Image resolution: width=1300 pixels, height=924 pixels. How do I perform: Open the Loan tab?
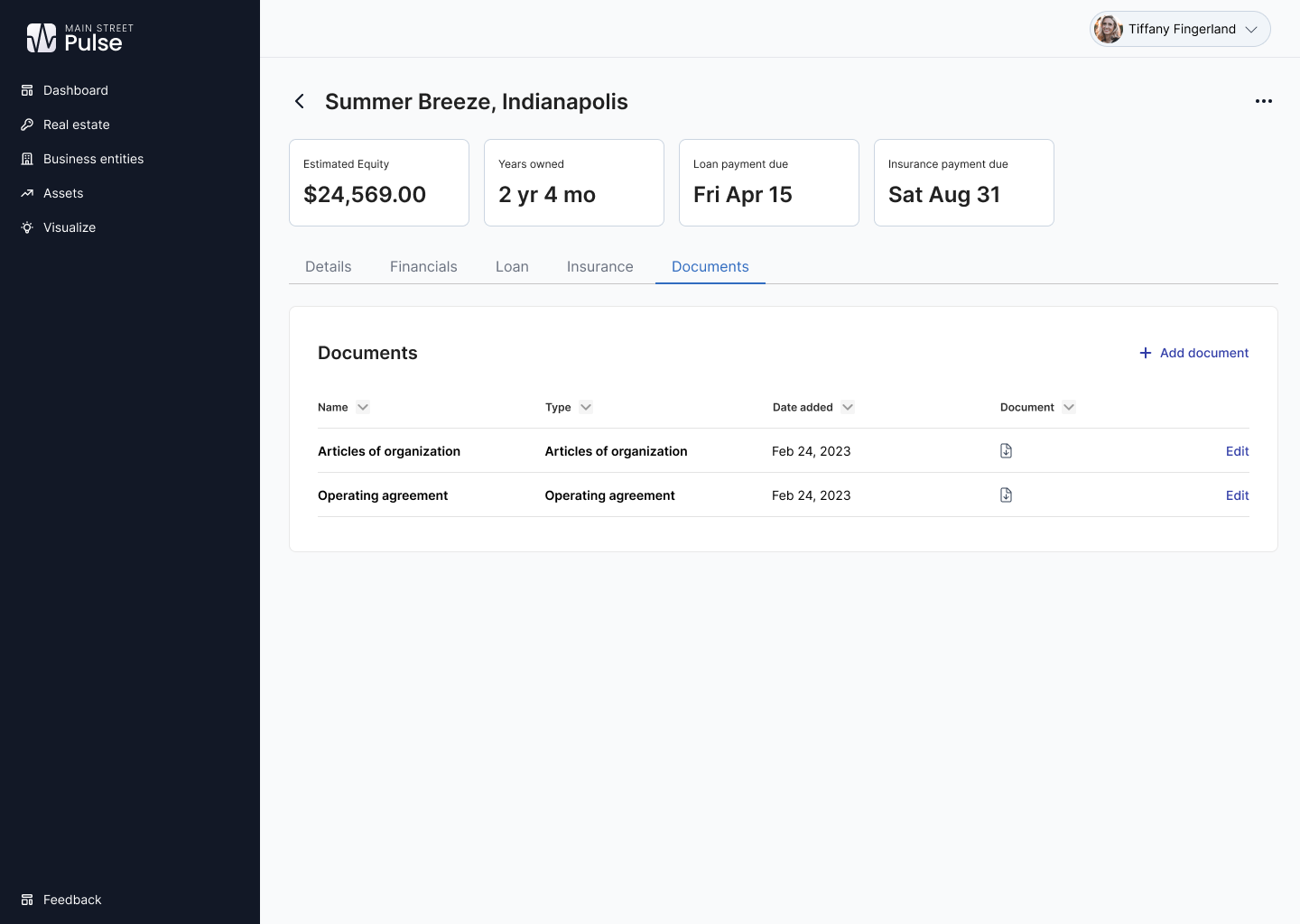[x=512, y=266]
